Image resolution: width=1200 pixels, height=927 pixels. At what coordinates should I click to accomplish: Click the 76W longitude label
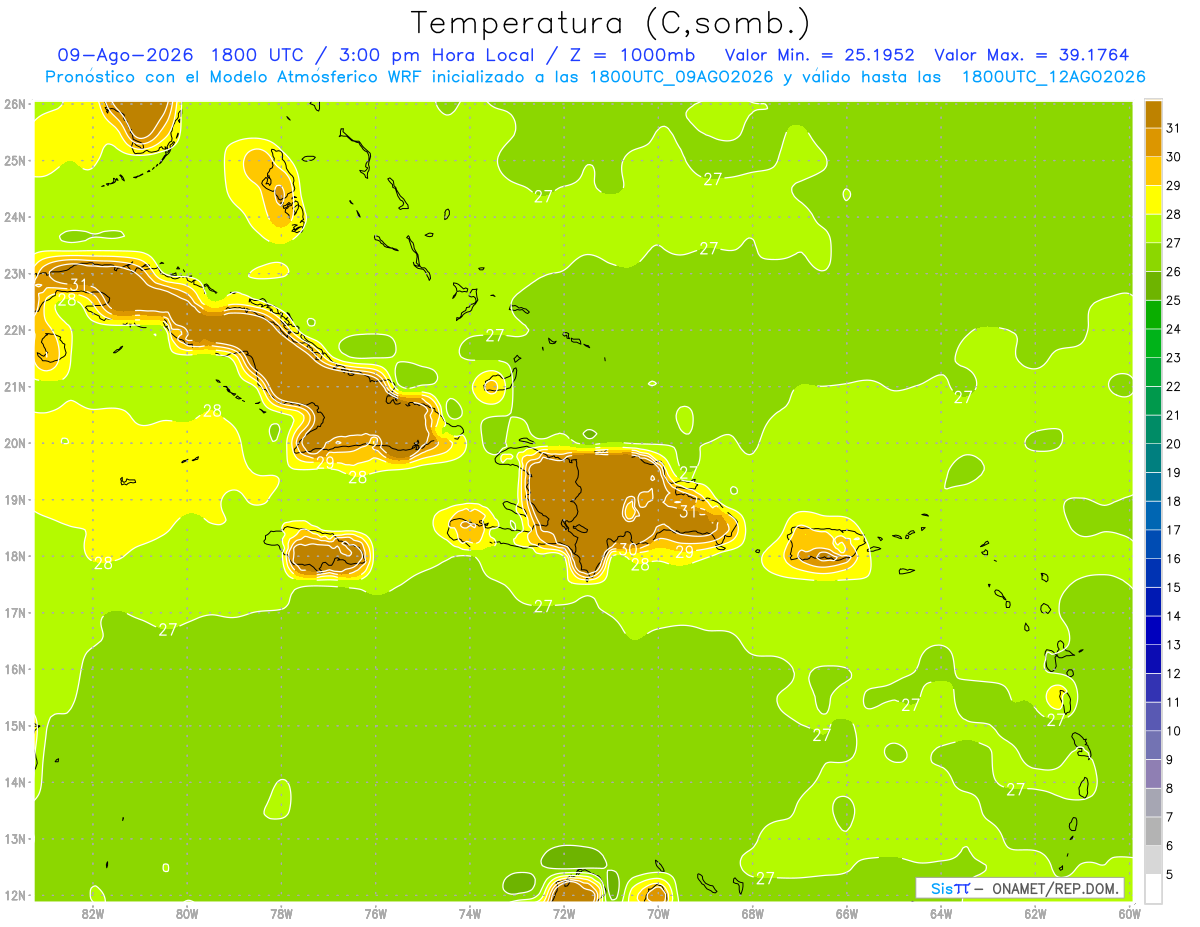click(375, 913)
